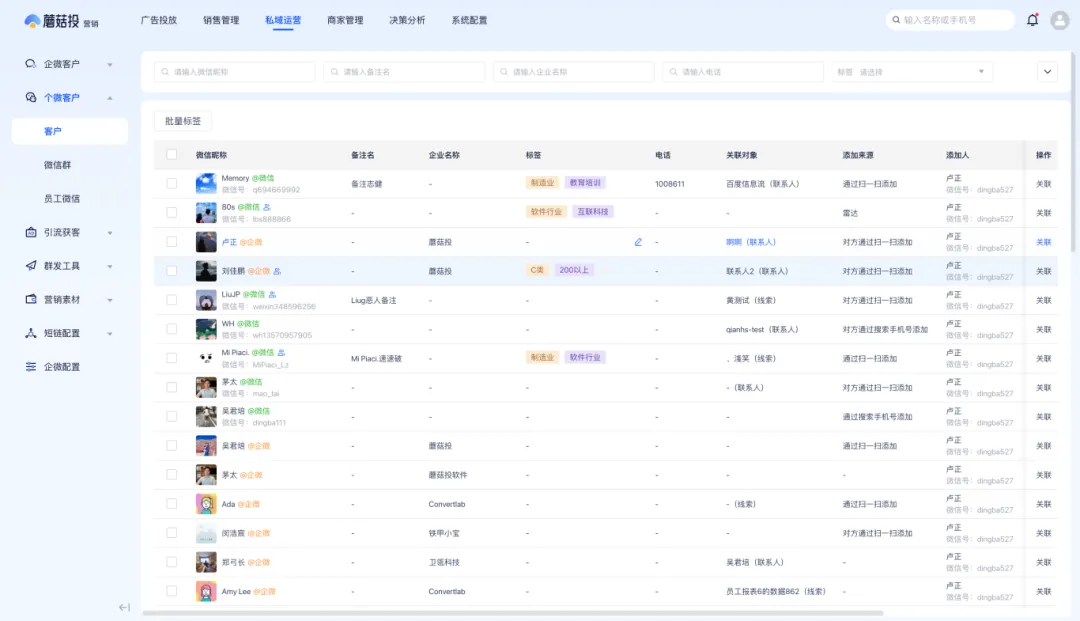The height and width of the screenshot is (621, 1080).
Task: Open the 营销素材 sidebar icon
Action: point(30,299)
